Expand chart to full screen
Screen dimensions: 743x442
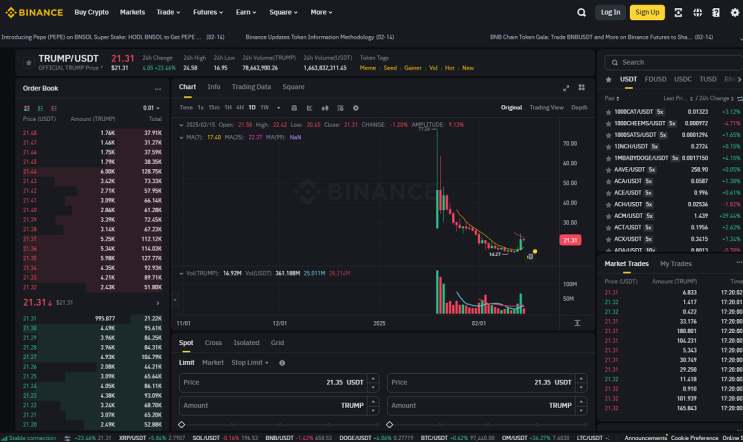click(566, 88)
